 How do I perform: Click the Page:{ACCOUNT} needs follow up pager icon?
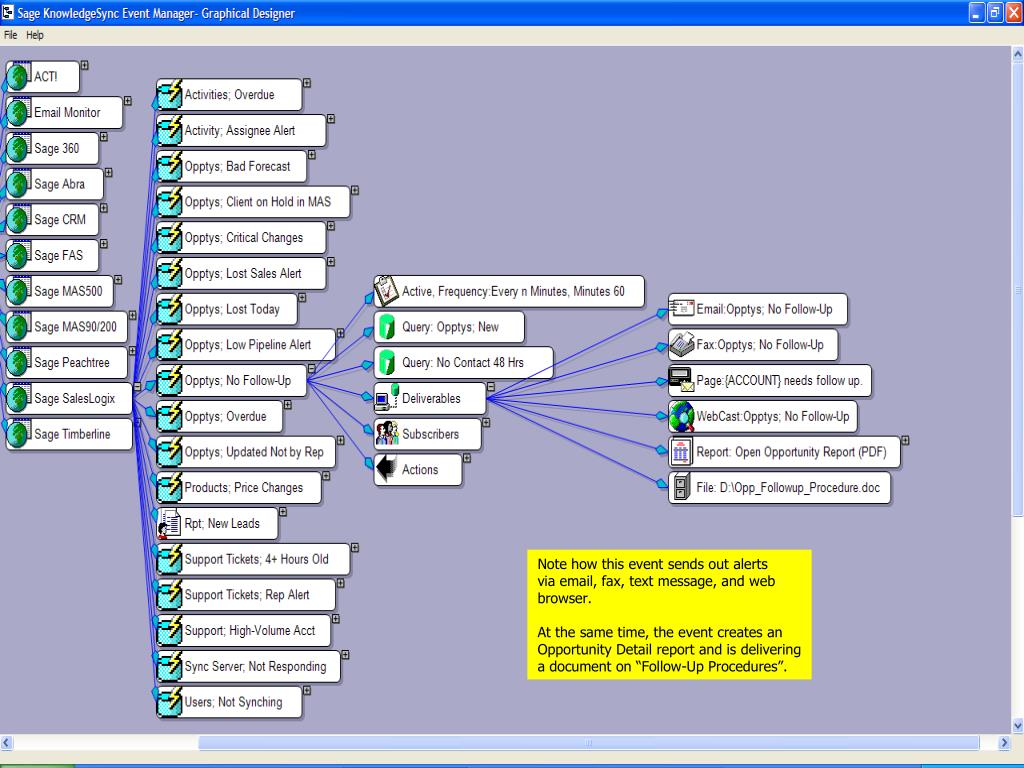click(x=682, y=380)
